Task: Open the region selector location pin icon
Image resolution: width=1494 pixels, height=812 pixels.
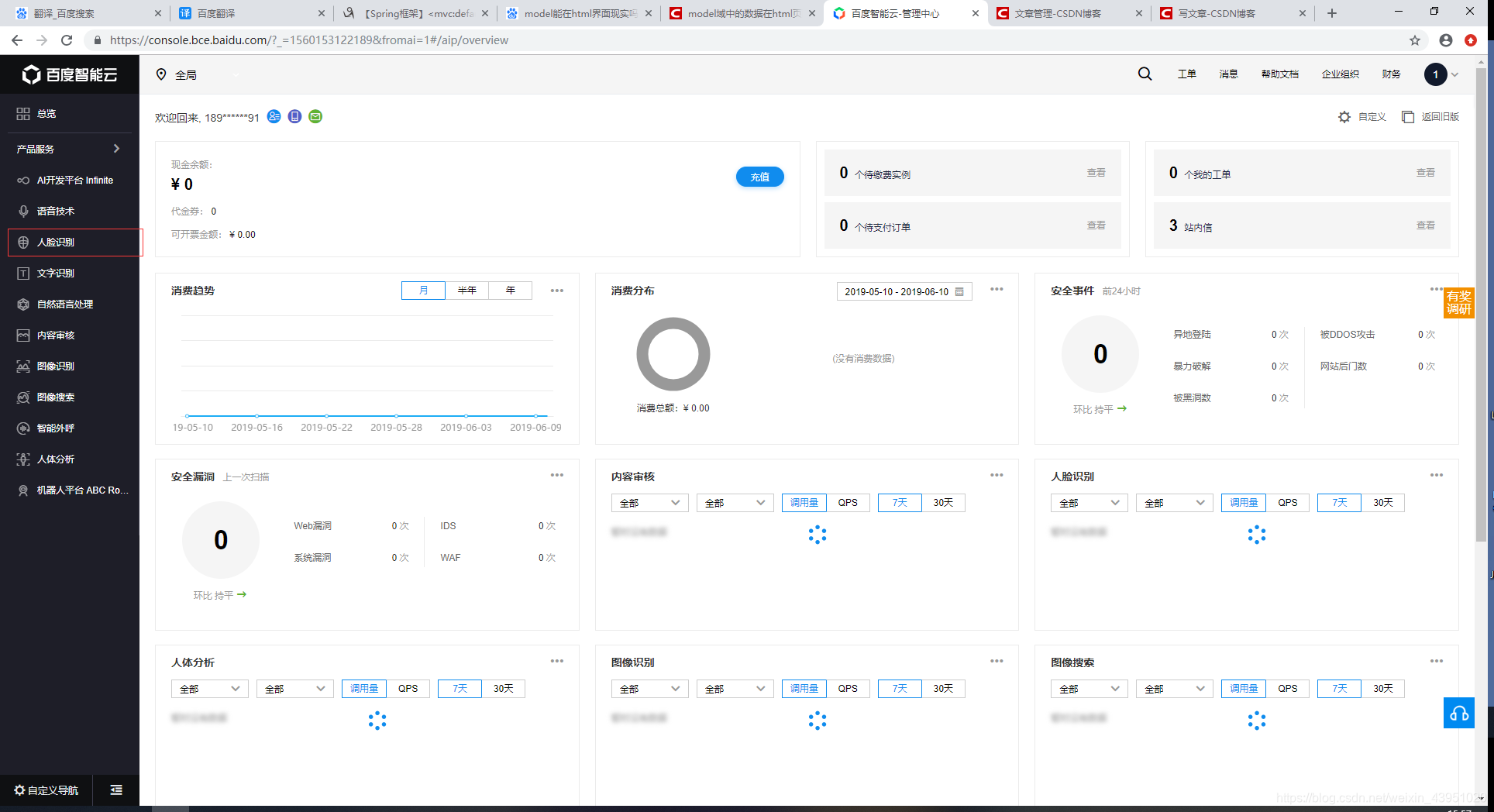Action: [161, 74]
